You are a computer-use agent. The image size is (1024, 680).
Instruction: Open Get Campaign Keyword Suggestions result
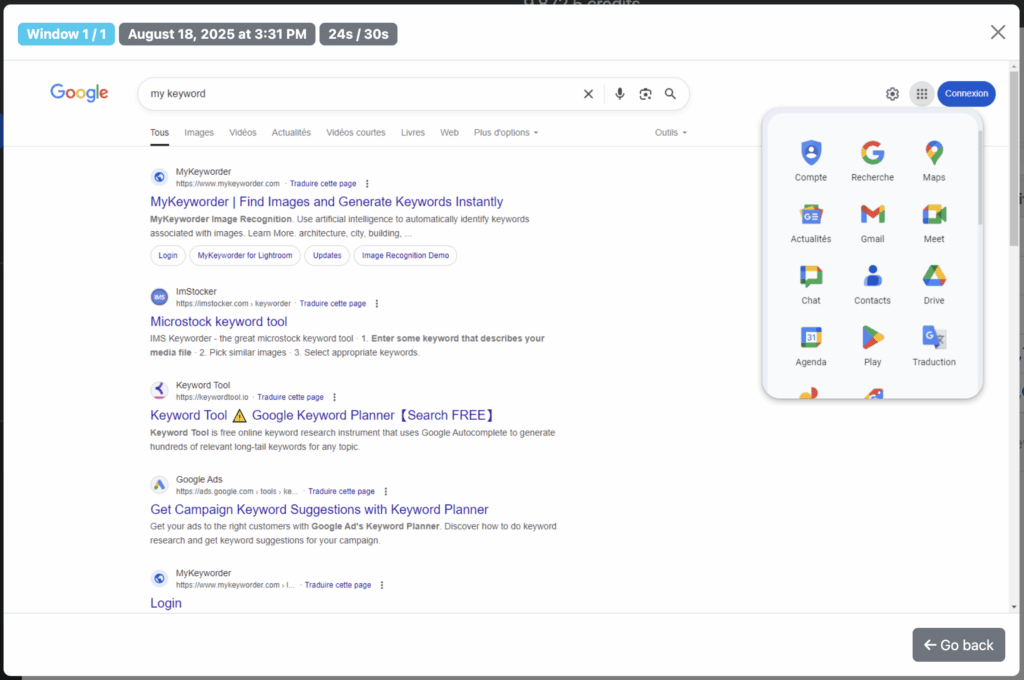coord(319,509)
